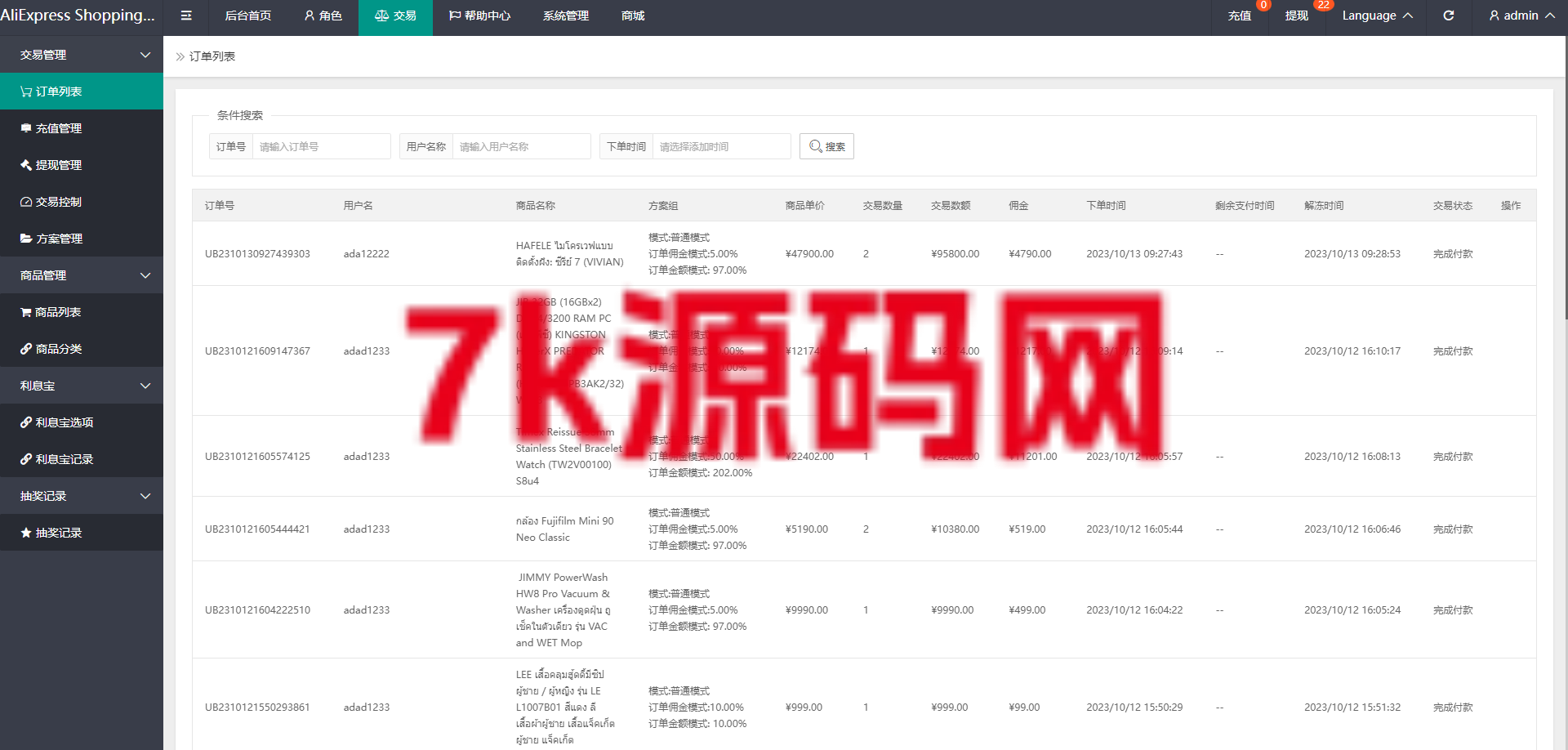Open the 充值 notifications link
Viewport: 1568px width, 750px height.
tap(1239, 16)
